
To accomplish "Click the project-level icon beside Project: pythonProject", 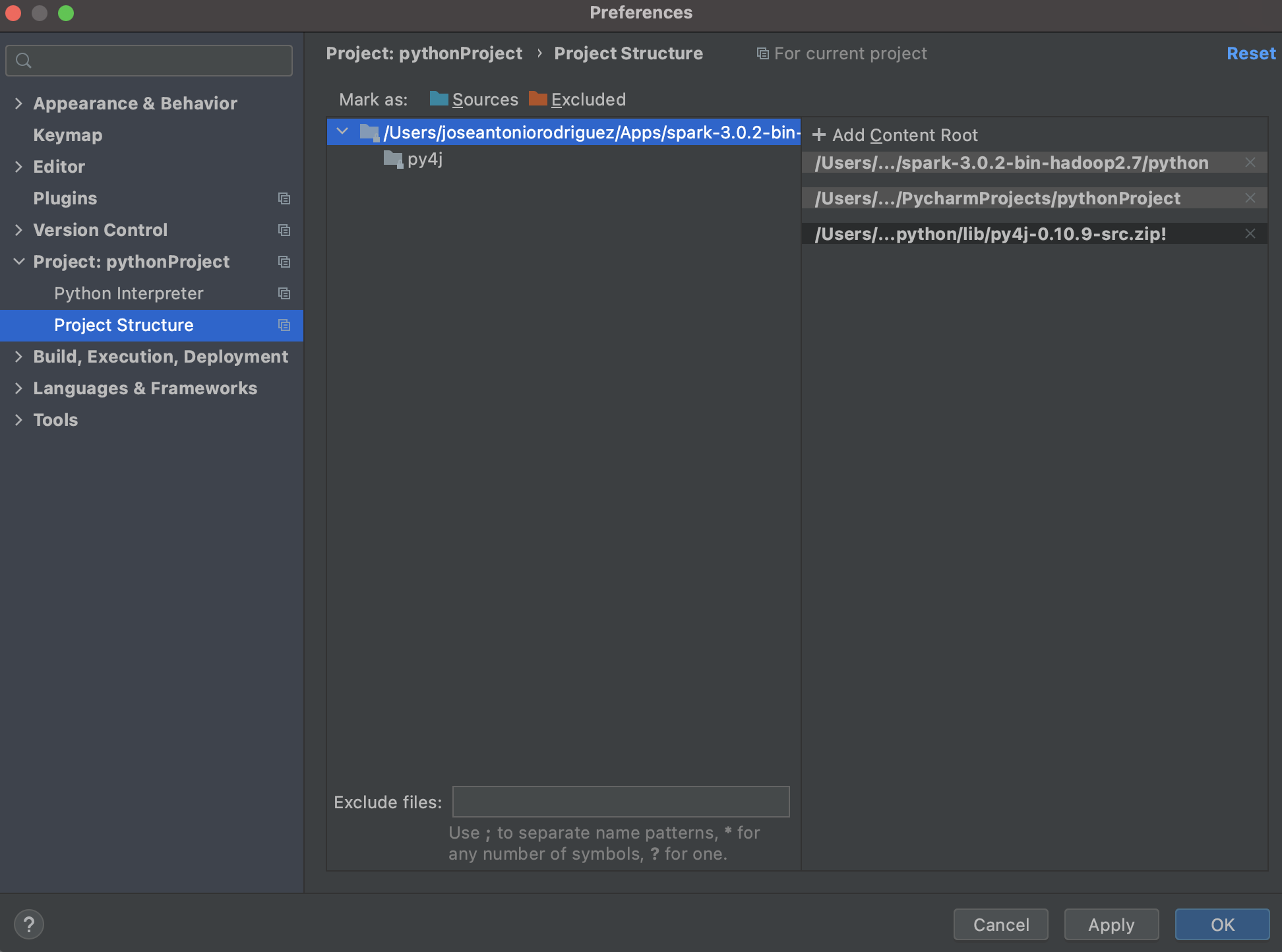I will 284,262.
